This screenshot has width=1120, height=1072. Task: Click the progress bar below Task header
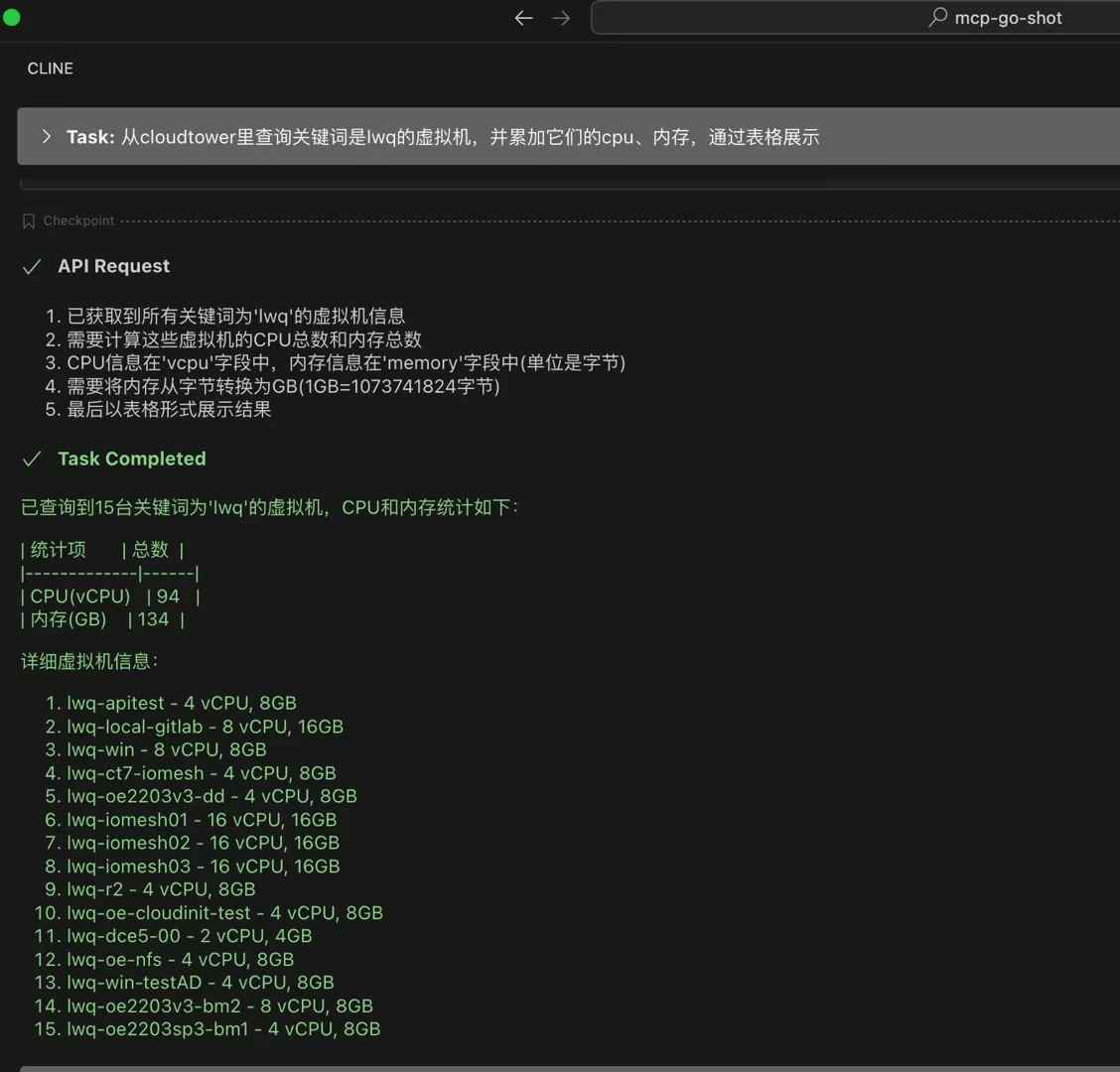(568, 184)
